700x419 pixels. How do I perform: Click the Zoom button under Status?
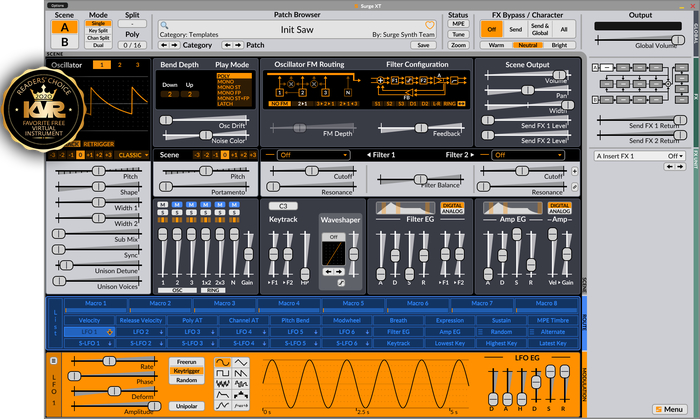click(x=457, y=45)
